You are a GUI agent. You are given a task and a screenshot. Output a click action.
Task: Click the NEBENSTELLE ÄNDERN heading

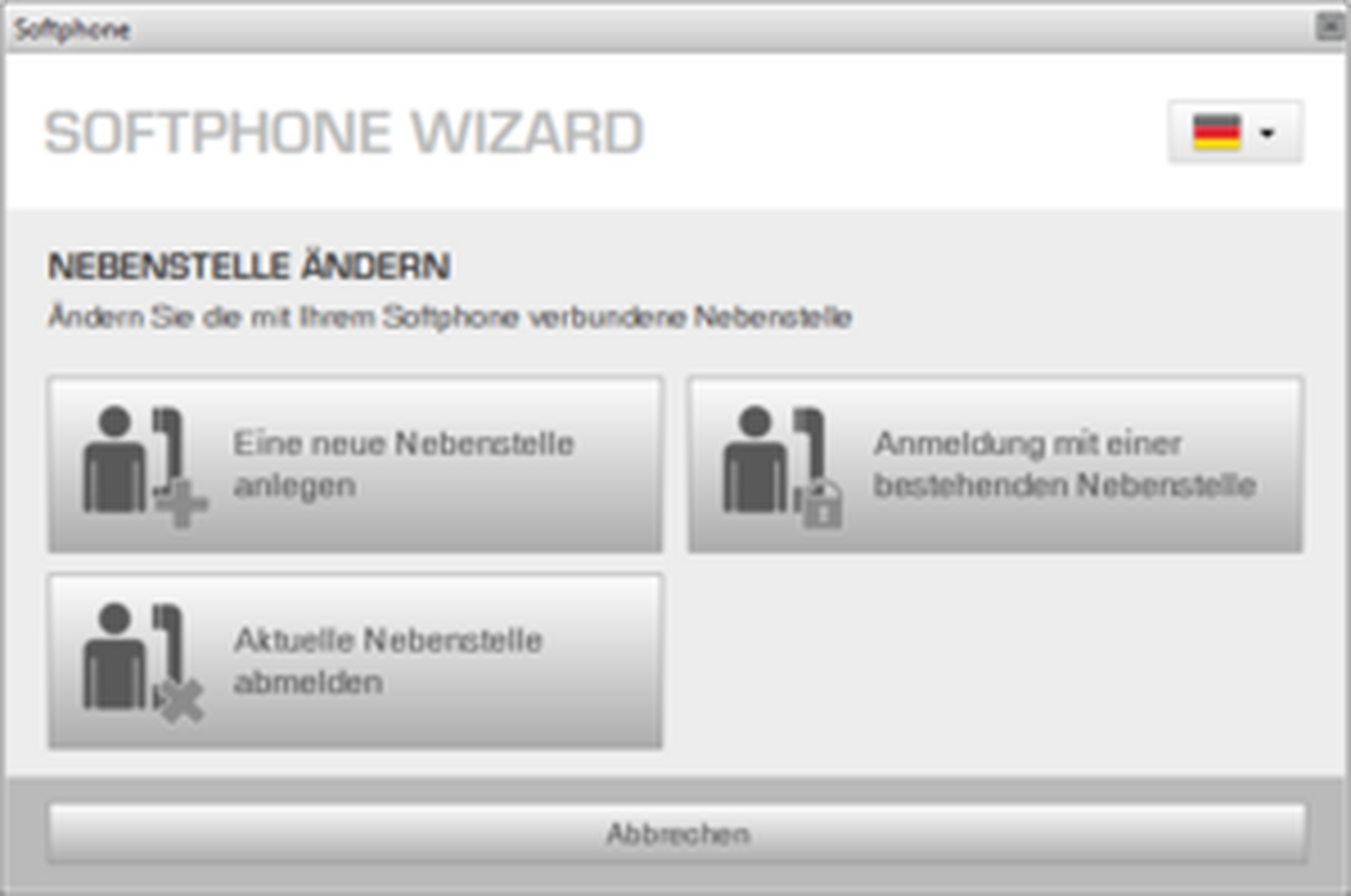click(x=249, y=266)
